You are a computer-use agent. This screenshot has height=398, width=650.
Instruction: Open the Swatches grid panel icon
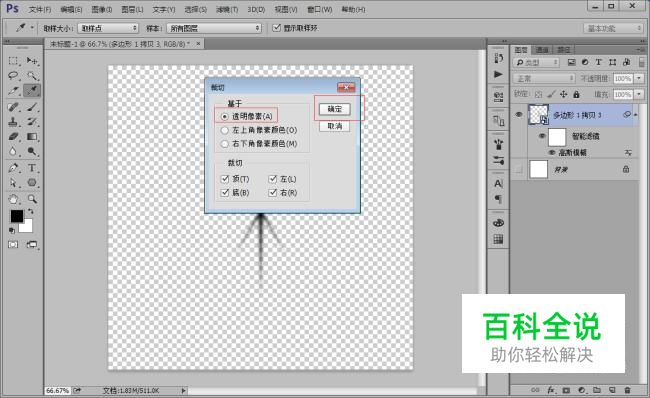pos(498,239)
